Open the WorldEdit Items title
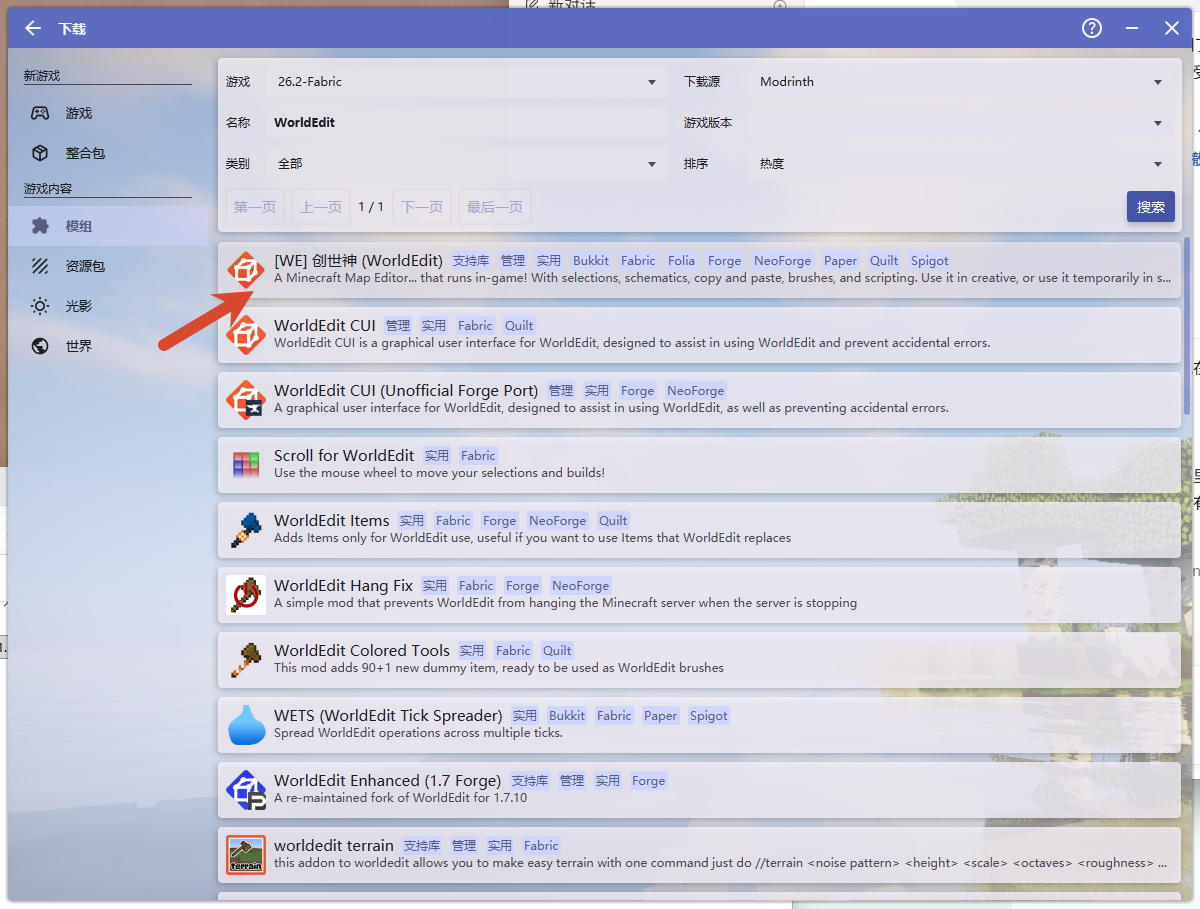Screen dimensions: 1200x909 click(x=332, y=521)
